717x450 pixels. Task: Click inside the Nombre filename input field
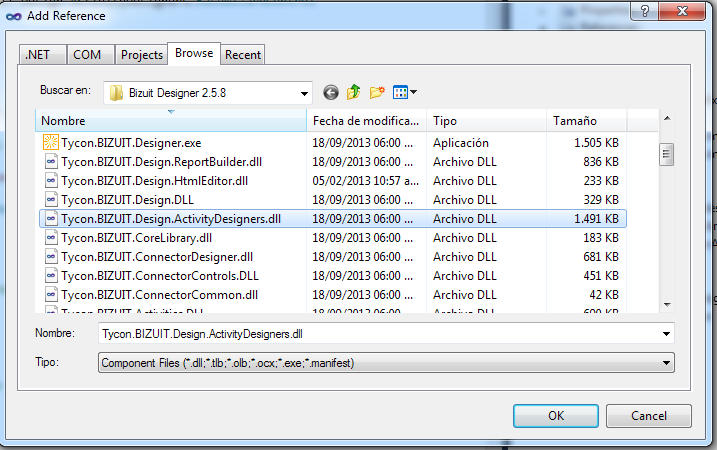point(380,334)
